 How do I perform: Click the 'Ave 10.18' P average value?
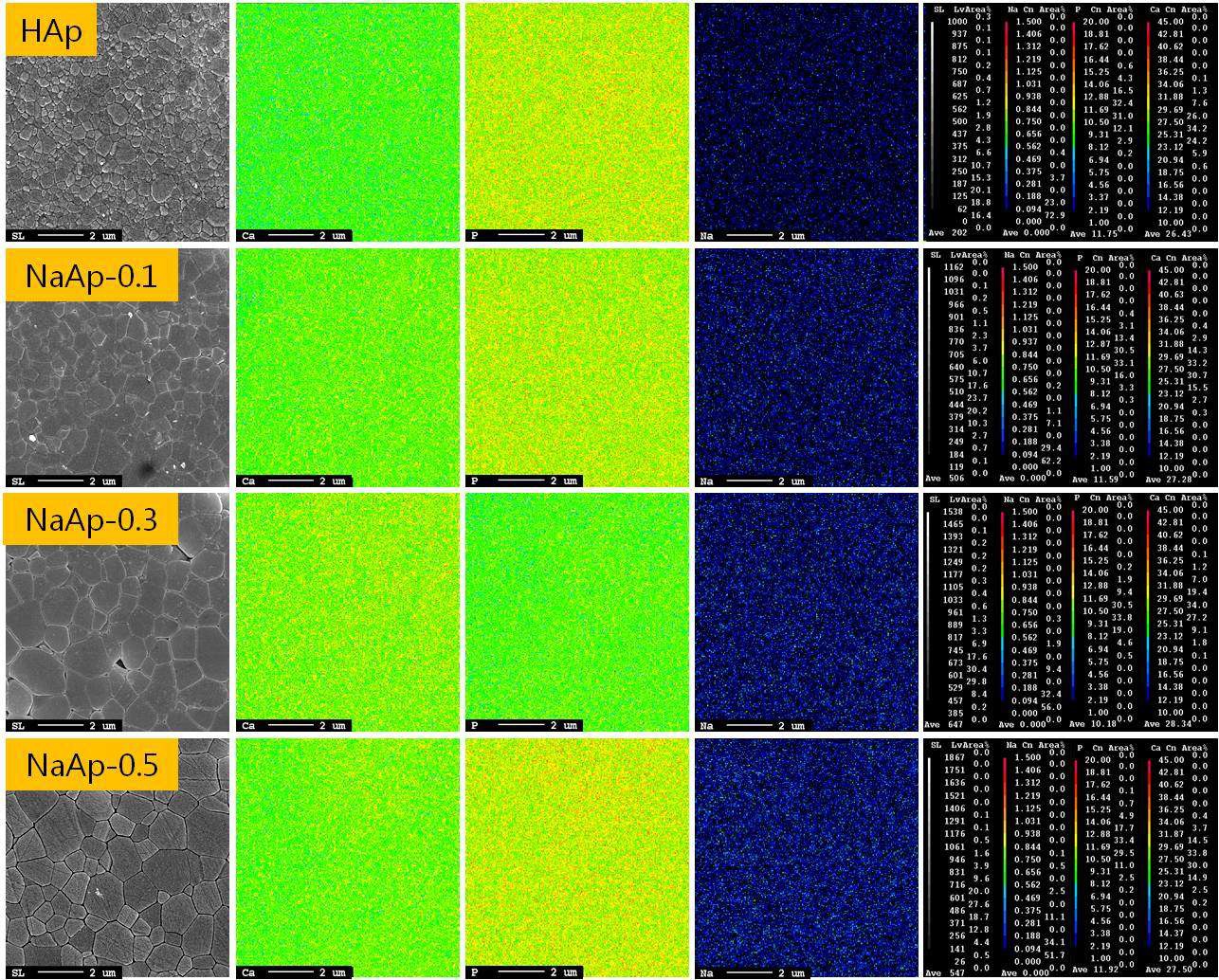[x=1094, y=724]
